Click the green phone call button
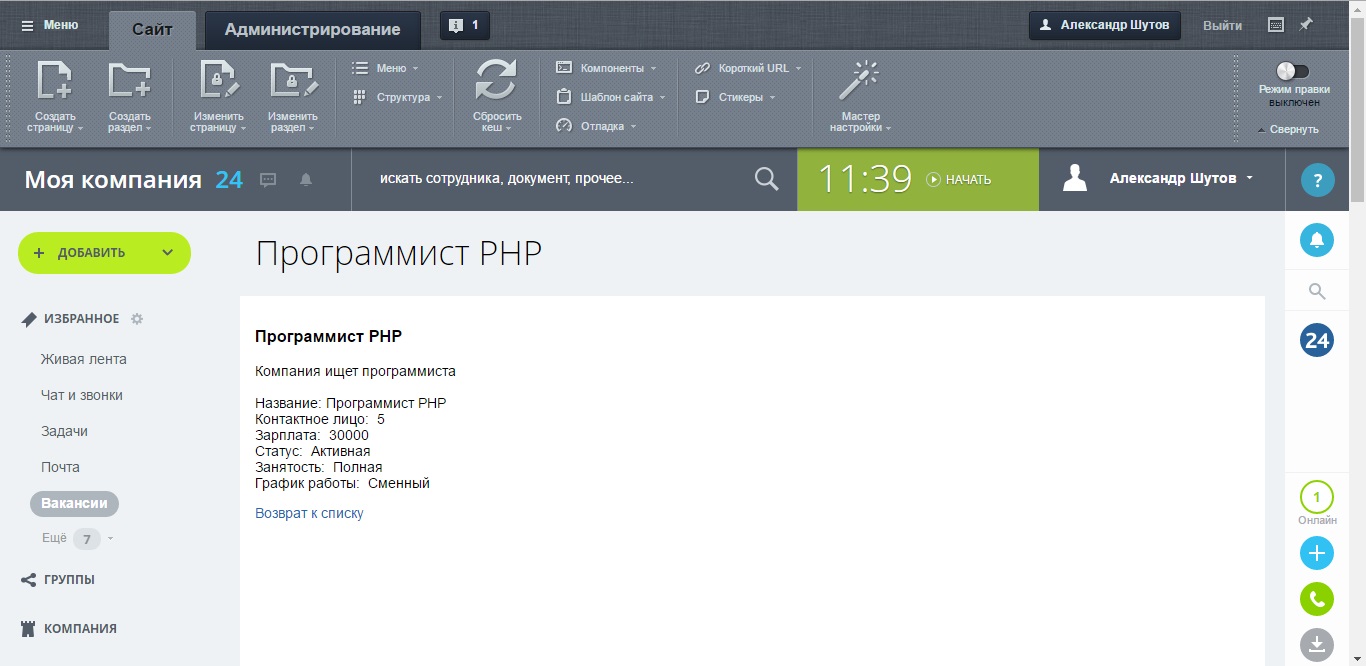Screen dimensions: 1366x666 [x=1317, y=599]
